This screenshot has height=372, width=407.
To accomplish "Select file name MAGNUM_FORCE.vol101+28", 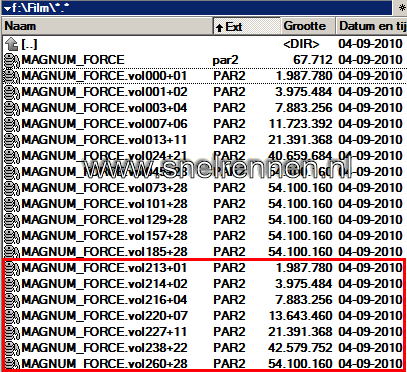I will pyautogui.click(x=104, y=204).
